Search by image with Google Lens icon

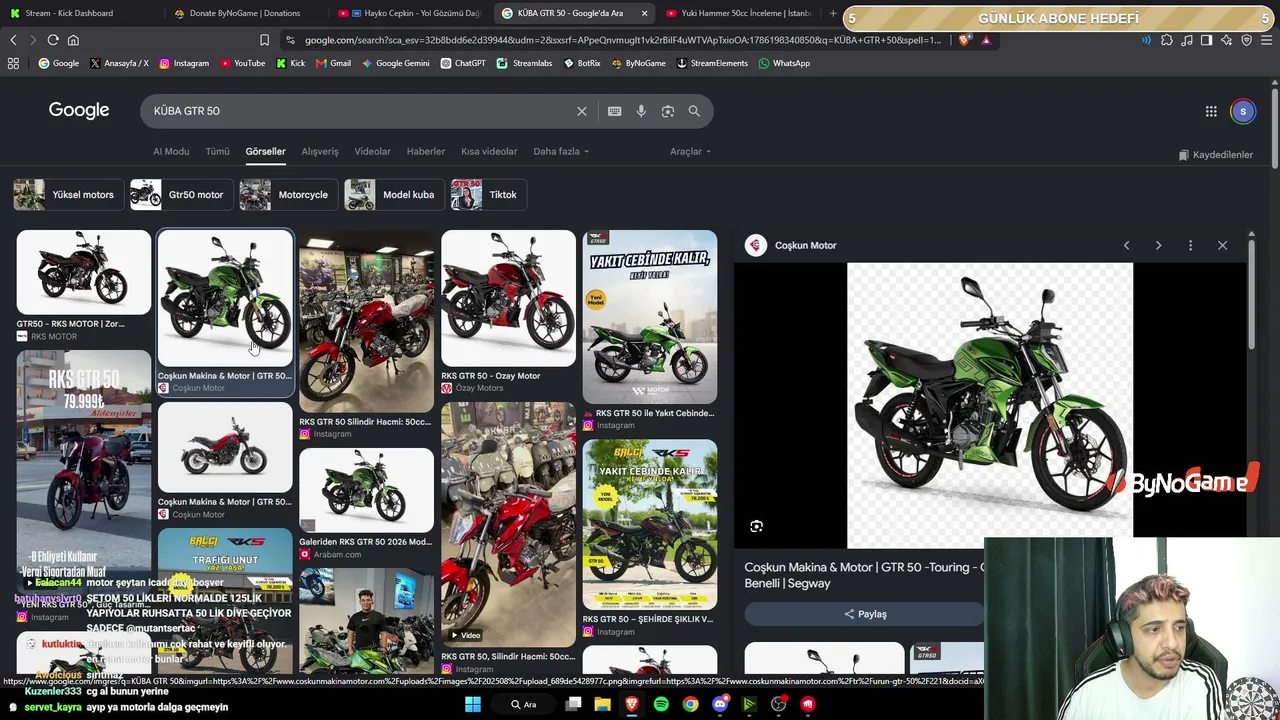point(668,111)
